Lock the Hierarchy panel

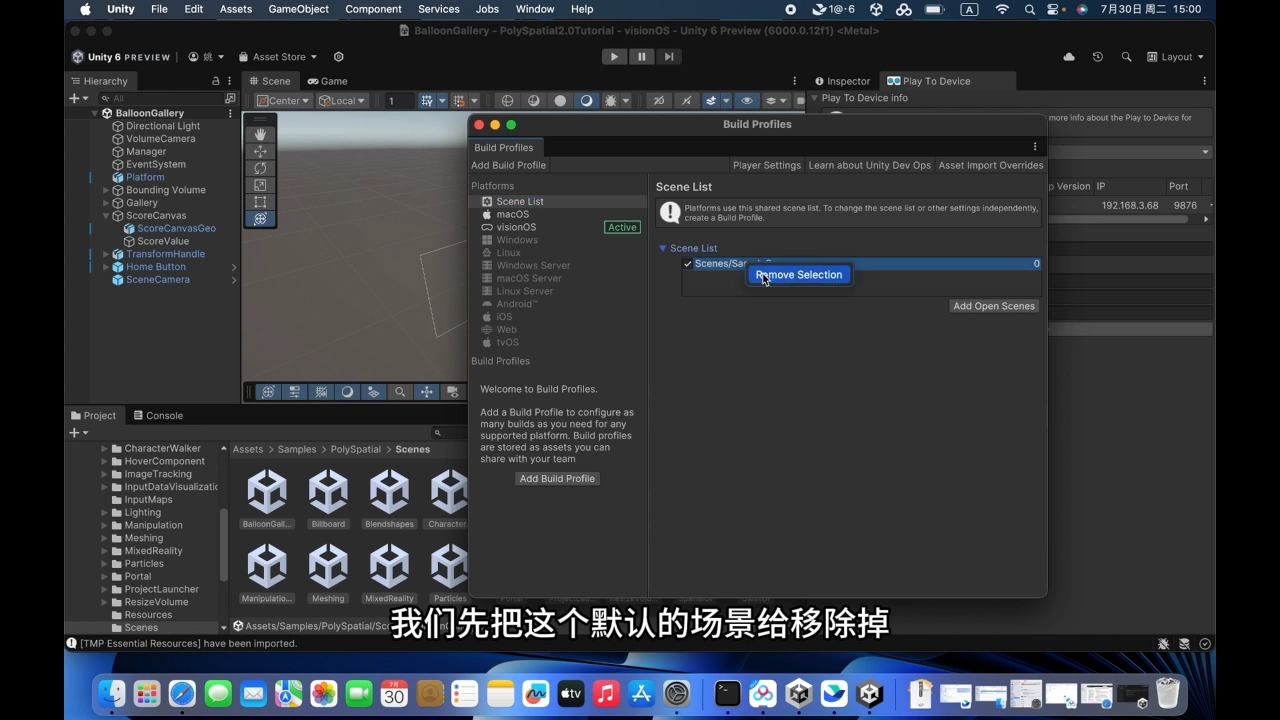pyautogui.click(x=216, y=81)
